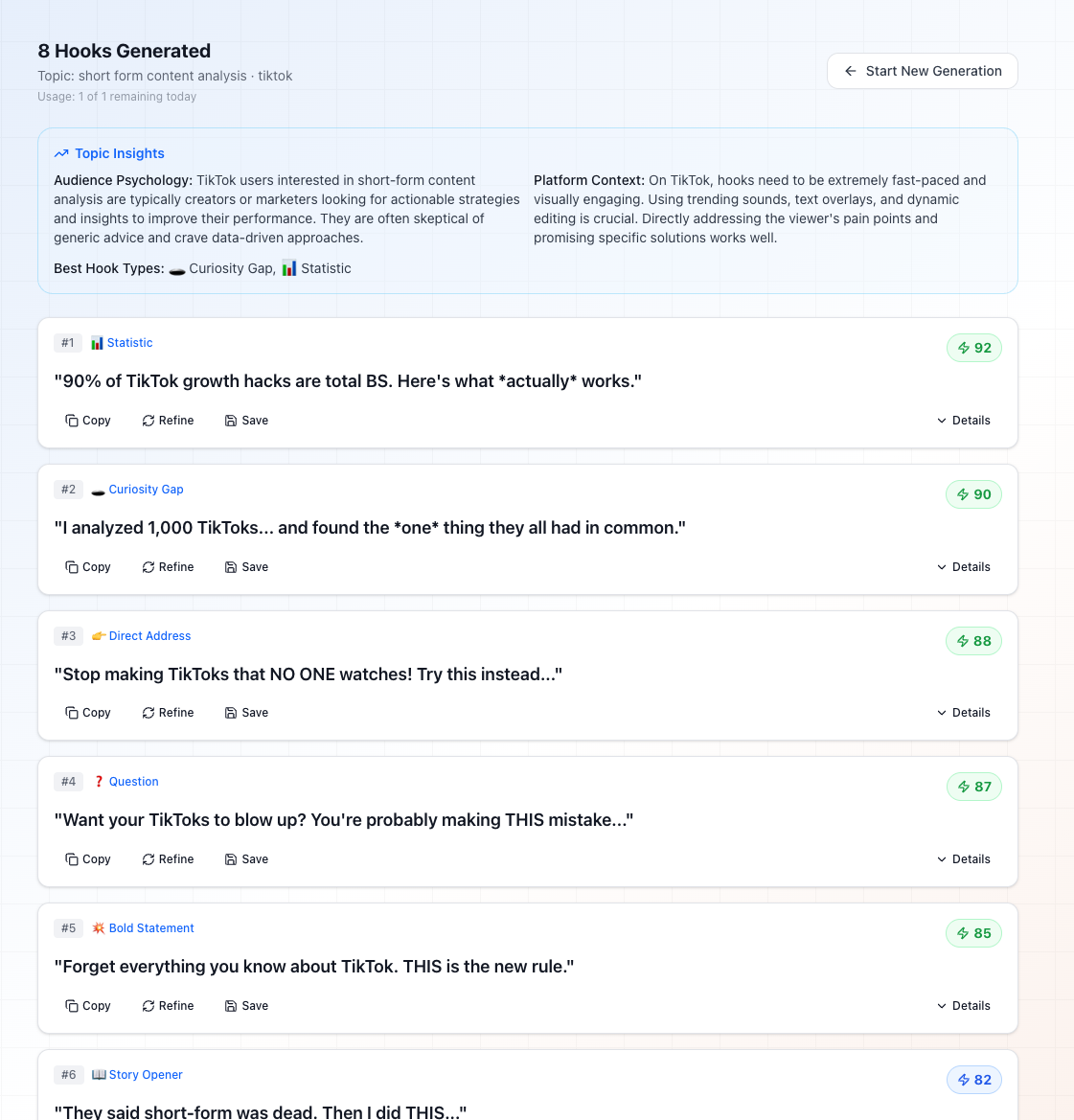The height and width of the screenshot is (1120, 1074).
Task: Expand Details for Bold Statement hook
Action: point(963,1006)
